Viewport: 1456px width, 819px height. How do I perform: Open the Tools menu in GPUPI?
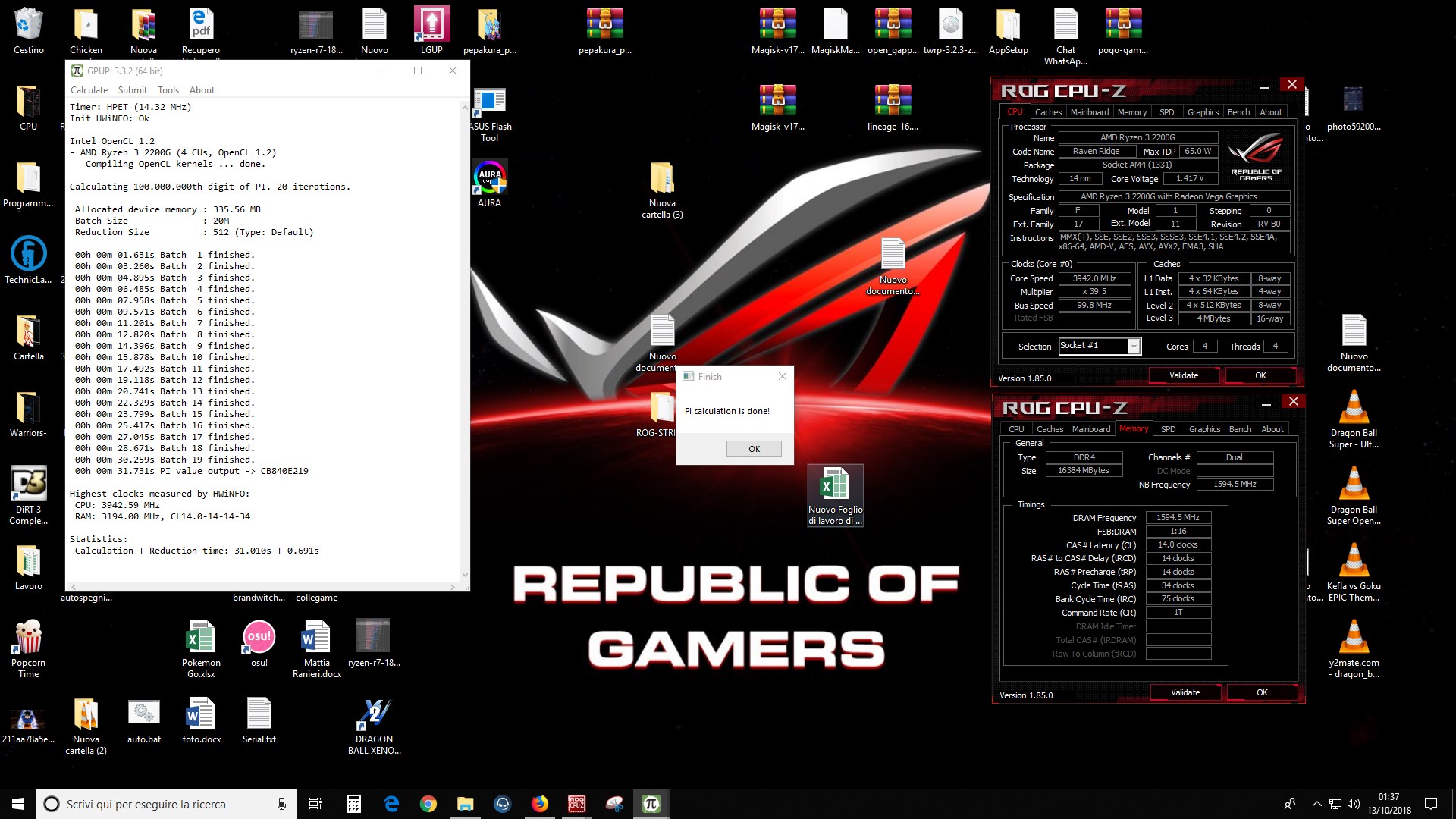(168, 89)
